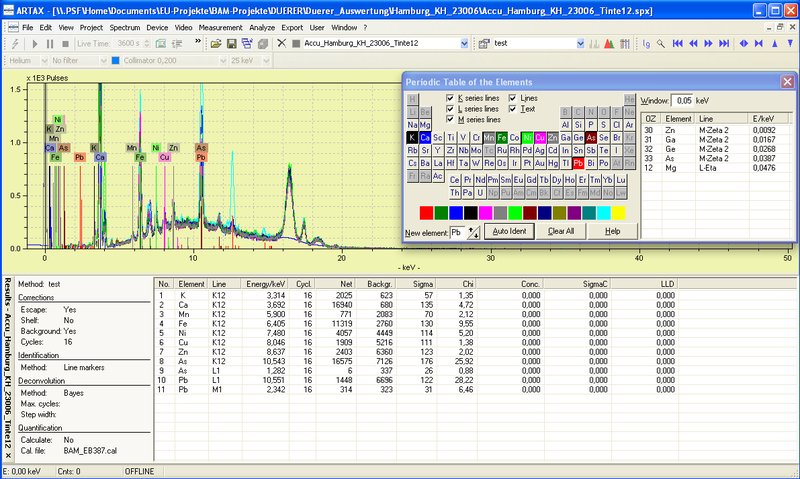Open the sliders settings icon after peaks
The width and height of the screenshot is (800, 479).
click(x=624, y=44)
